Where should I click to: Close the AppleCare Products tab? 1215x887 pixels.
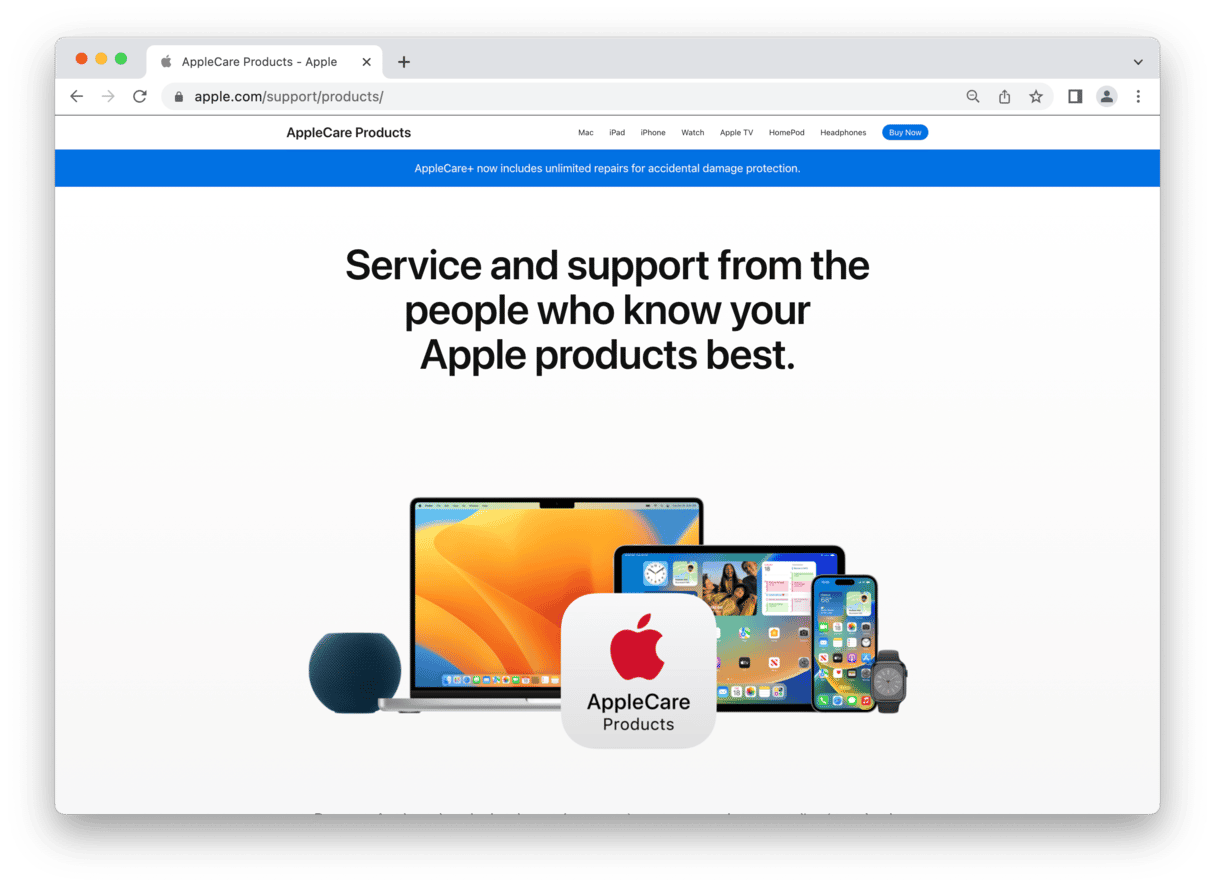(367, 62)
